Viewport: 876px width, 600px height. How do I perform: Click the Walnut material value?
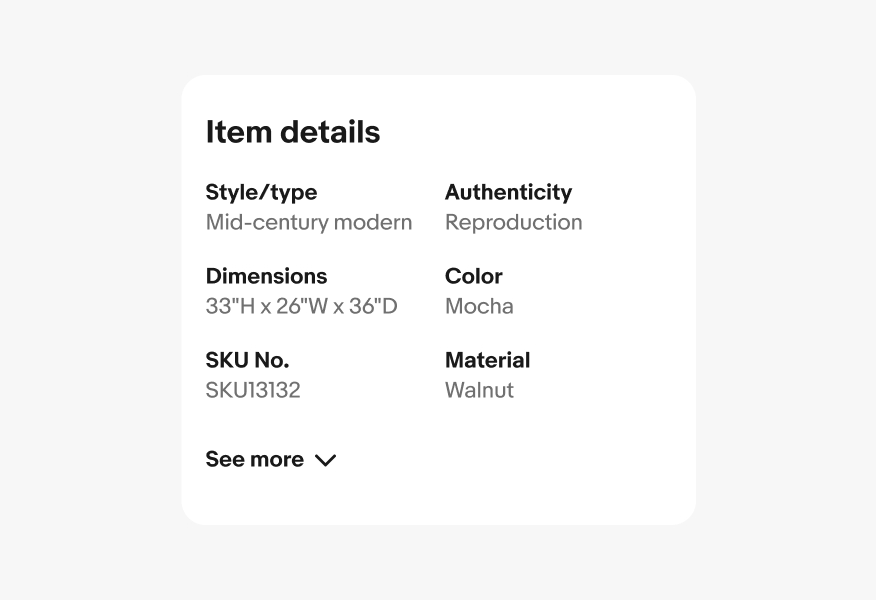pyautogui.click(x=479, y=390)
